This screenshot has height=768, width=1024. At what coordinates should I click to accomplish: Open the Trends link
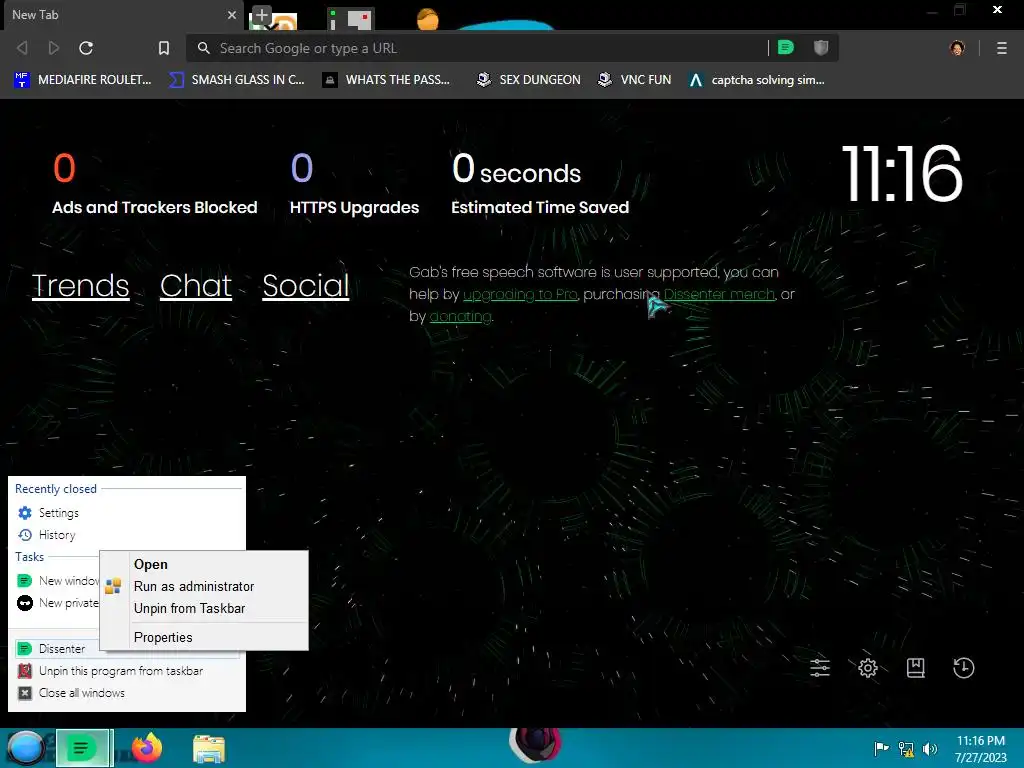point(80,286)
